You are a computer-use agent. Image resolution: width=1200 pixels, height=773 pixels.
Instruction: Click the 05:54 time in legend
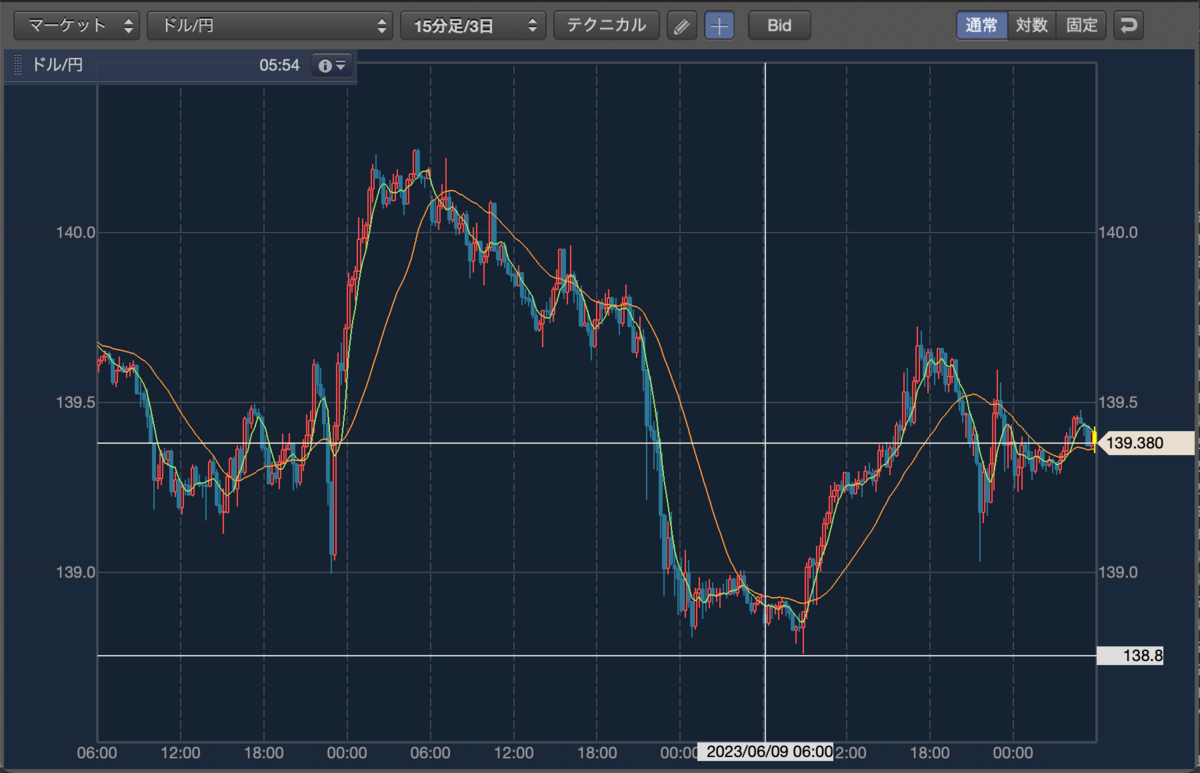(x=280, y=65)
